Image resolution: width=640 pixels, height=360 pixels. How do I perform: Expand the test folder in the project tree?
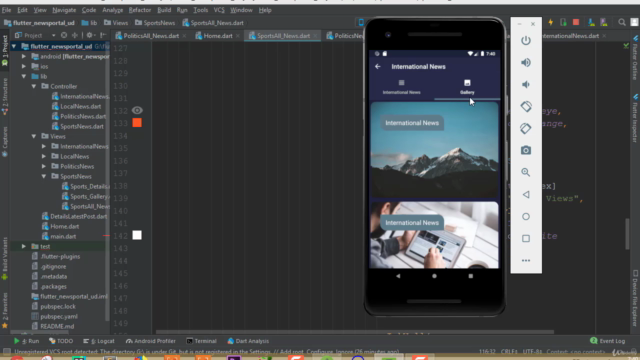24,247
